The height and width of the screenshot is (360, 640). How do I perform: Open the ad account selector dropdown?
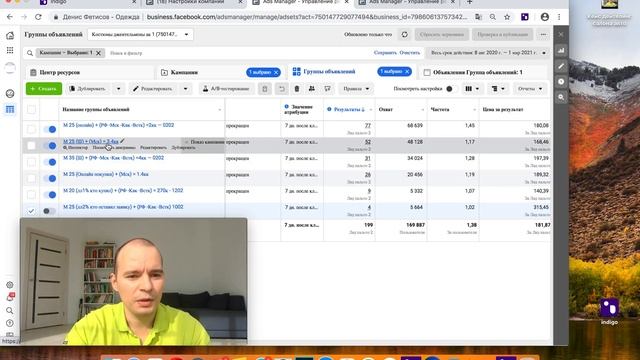point(140,34)
